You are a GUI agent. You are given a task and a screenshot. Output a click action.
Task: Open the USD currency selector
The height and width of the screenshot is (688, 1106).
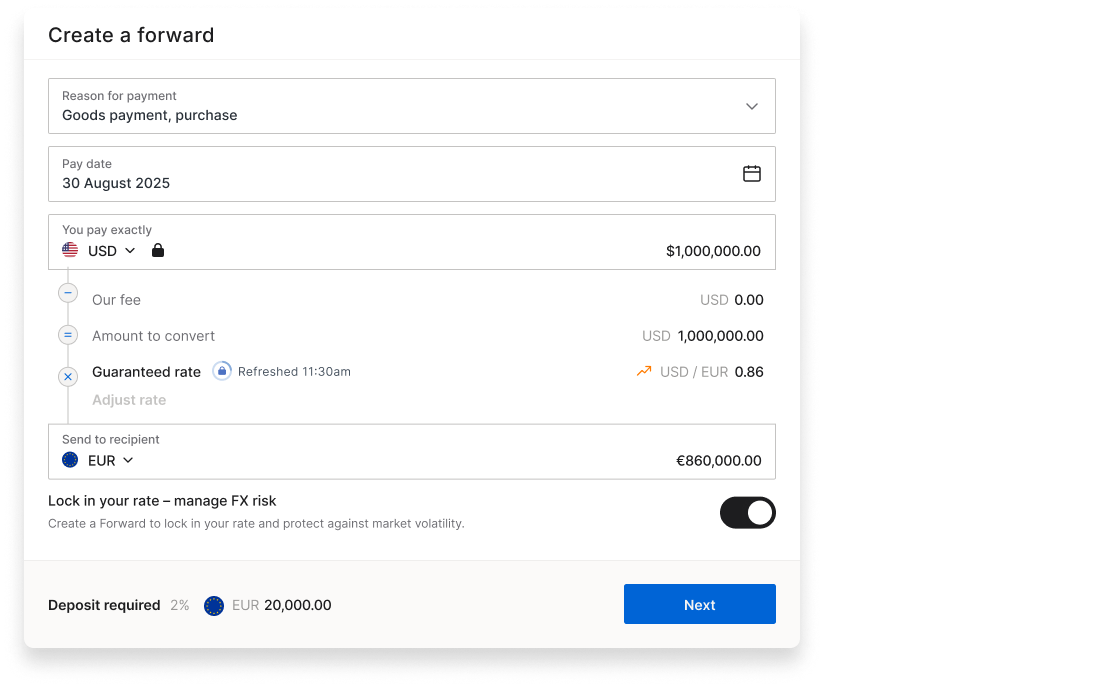(111, 251)
